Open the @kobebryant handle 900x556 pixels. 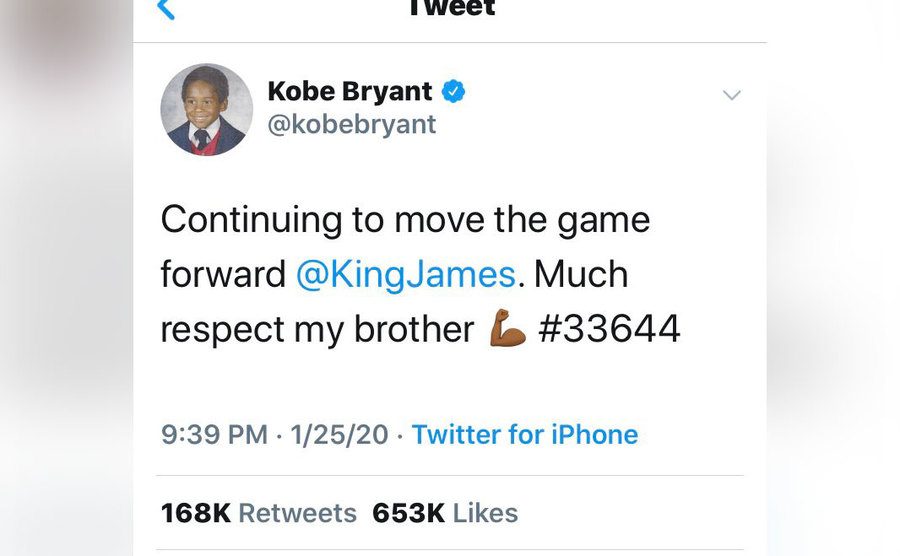tap(352, 124)
